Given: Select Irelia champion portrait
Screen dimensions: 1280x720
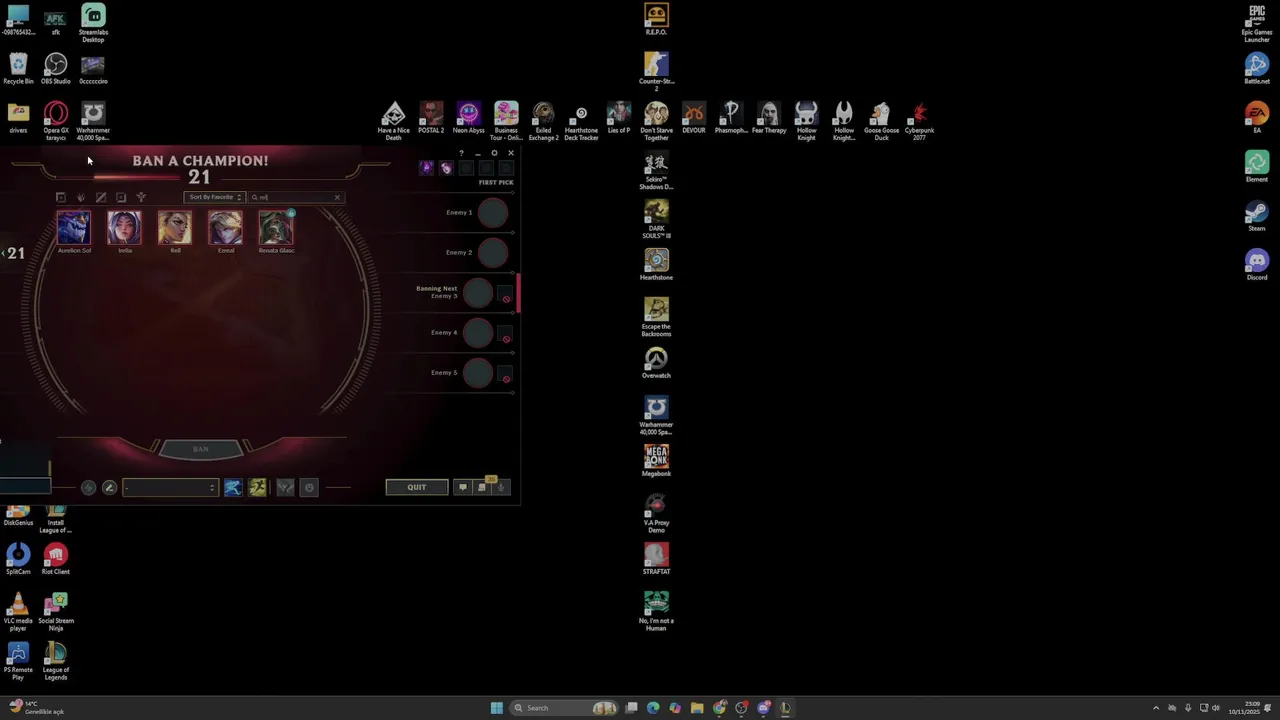Looking at the screenshot, I should point(124,228).
